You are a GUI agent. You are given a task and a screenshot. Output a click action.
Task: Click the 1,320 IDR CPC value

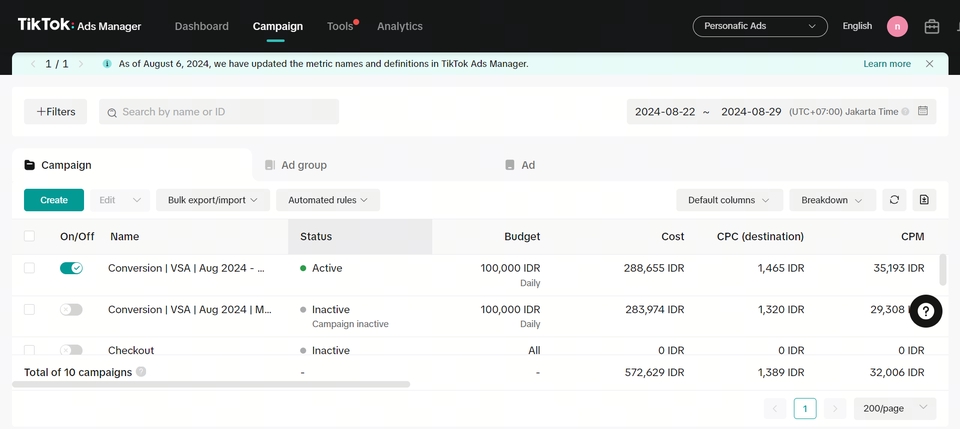pyautogui.click(x=781, y=310)
